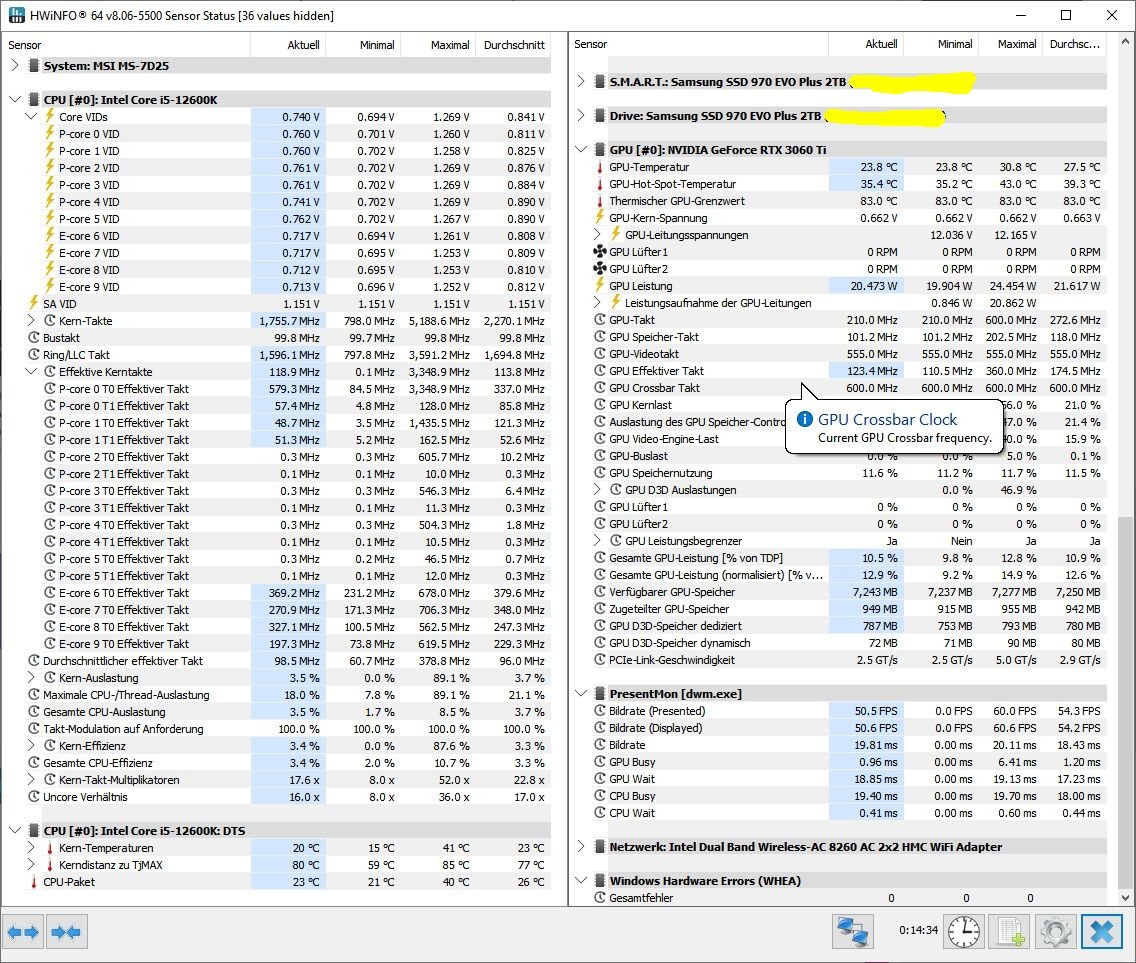Click the right panel scroll down arrow

tap(1124, 897)
